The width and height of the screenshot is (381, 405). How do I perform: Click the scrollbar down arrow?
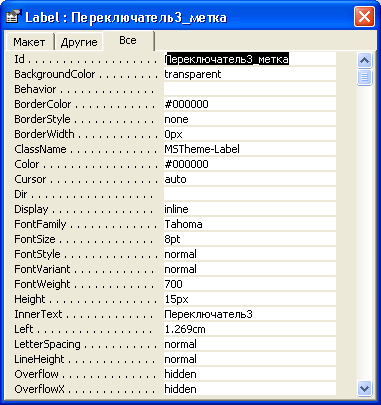364,388
